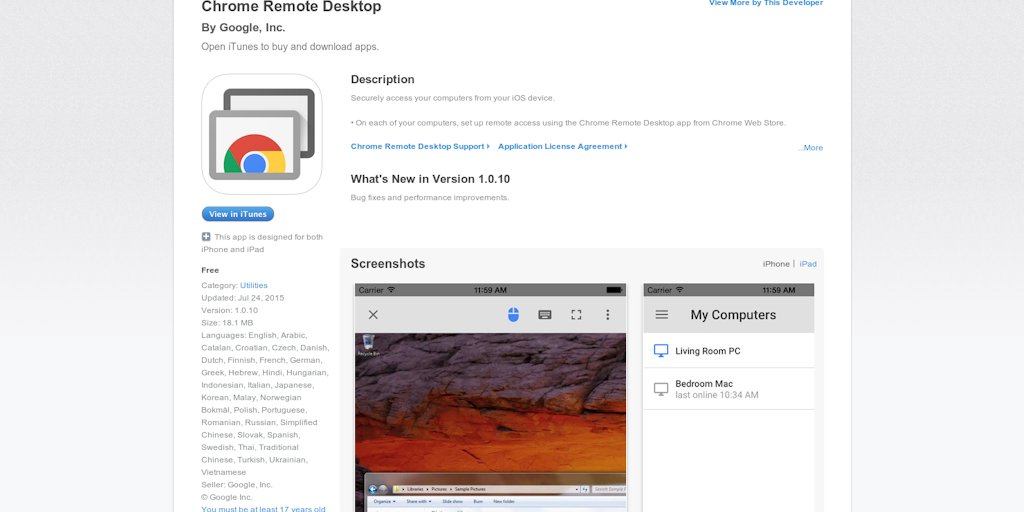The image size is (1024, 512).
Task: Click the Updated: Jul 24, 2015 line
Action: tap(243, 298)
